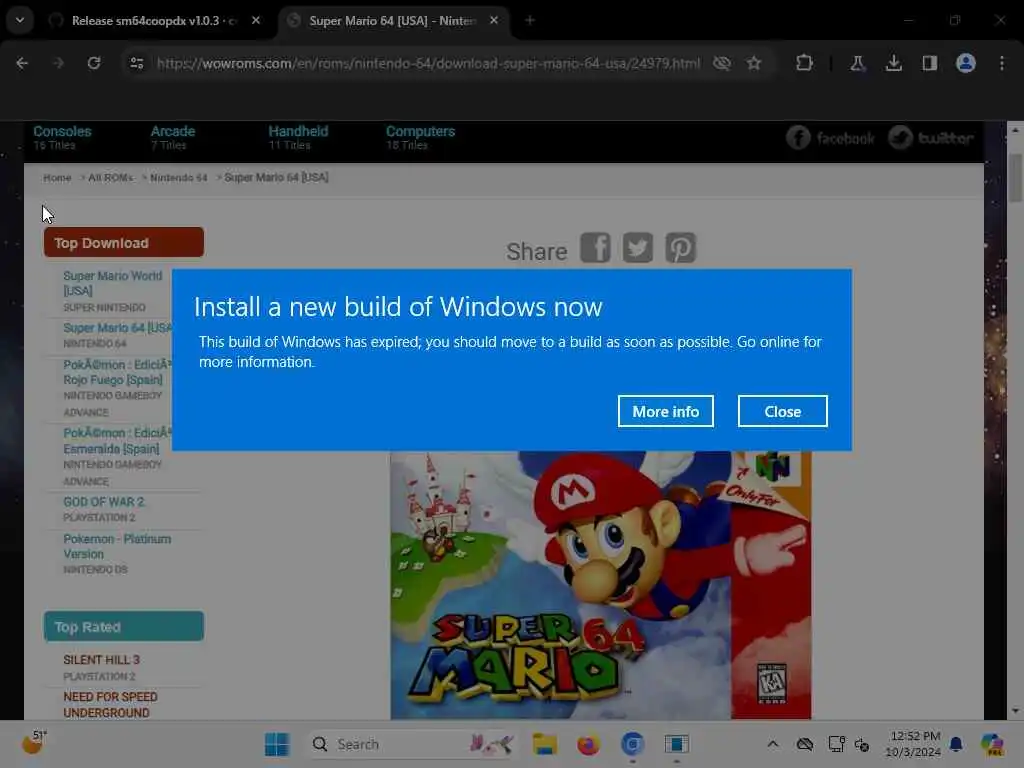This screenshot has width=1024, height=768.
Task: Open Pokémon Esmeralda [Spain] link
Action: tap(118, 441)
